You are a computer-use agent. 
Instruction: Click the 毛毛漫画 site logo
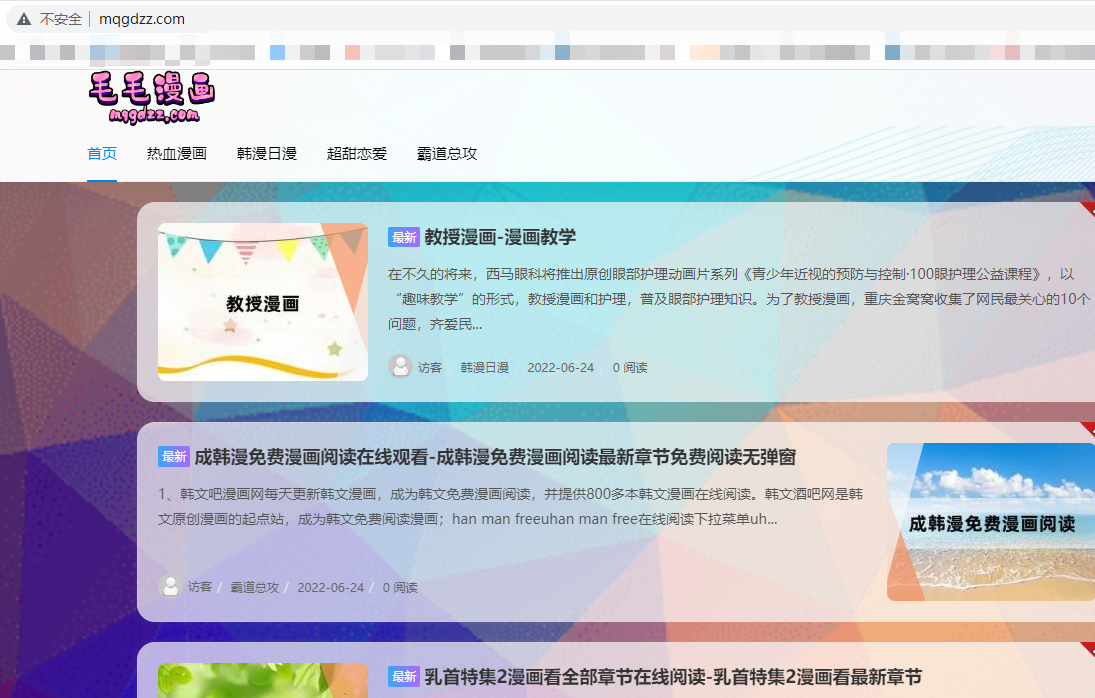tap(152, 98)
